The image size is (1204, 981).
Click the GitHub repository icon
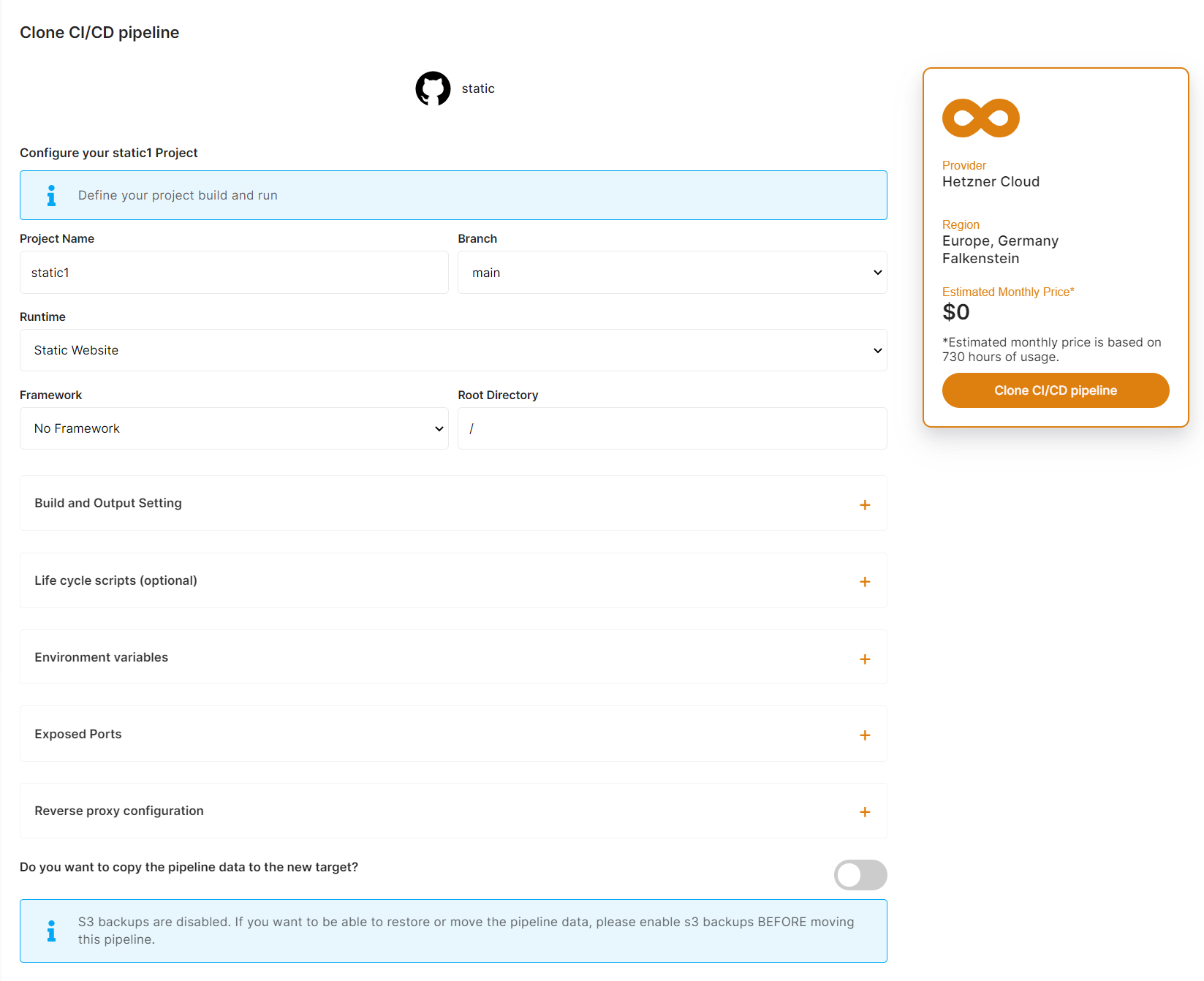(x=433, y=88)
